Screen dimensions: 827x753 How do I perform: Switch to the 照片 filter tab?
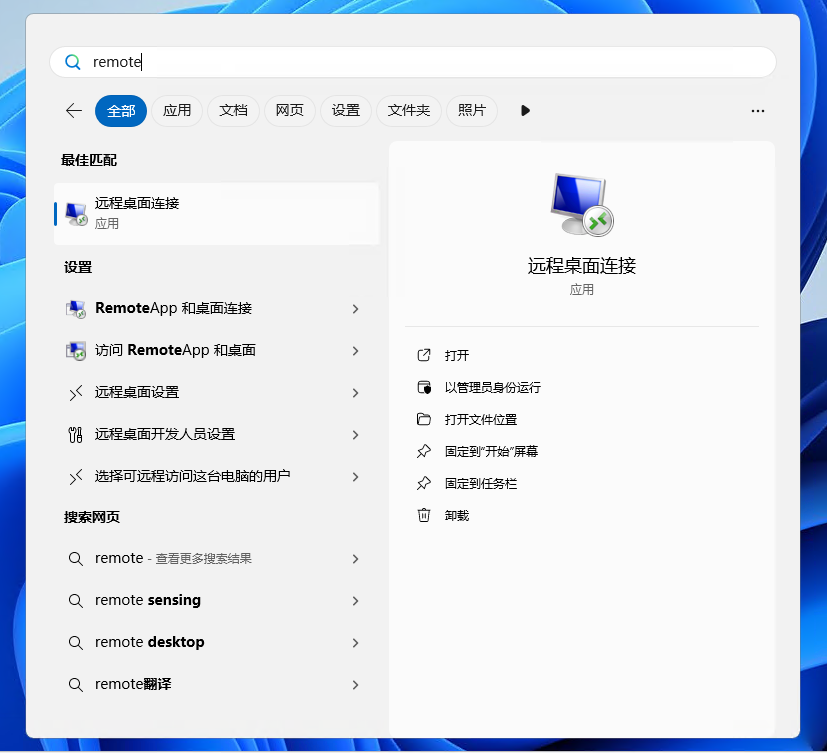472,111
